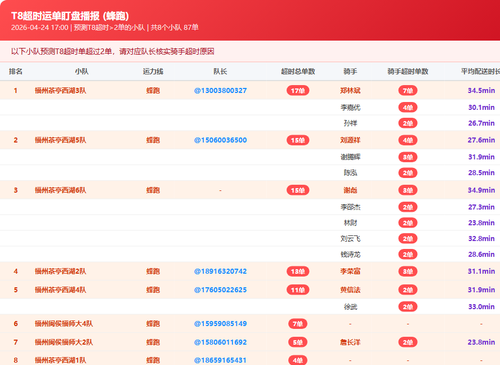The image size is (500, 365).
Task: Select rider name 郑林斌
Action: tap(350, 91)
